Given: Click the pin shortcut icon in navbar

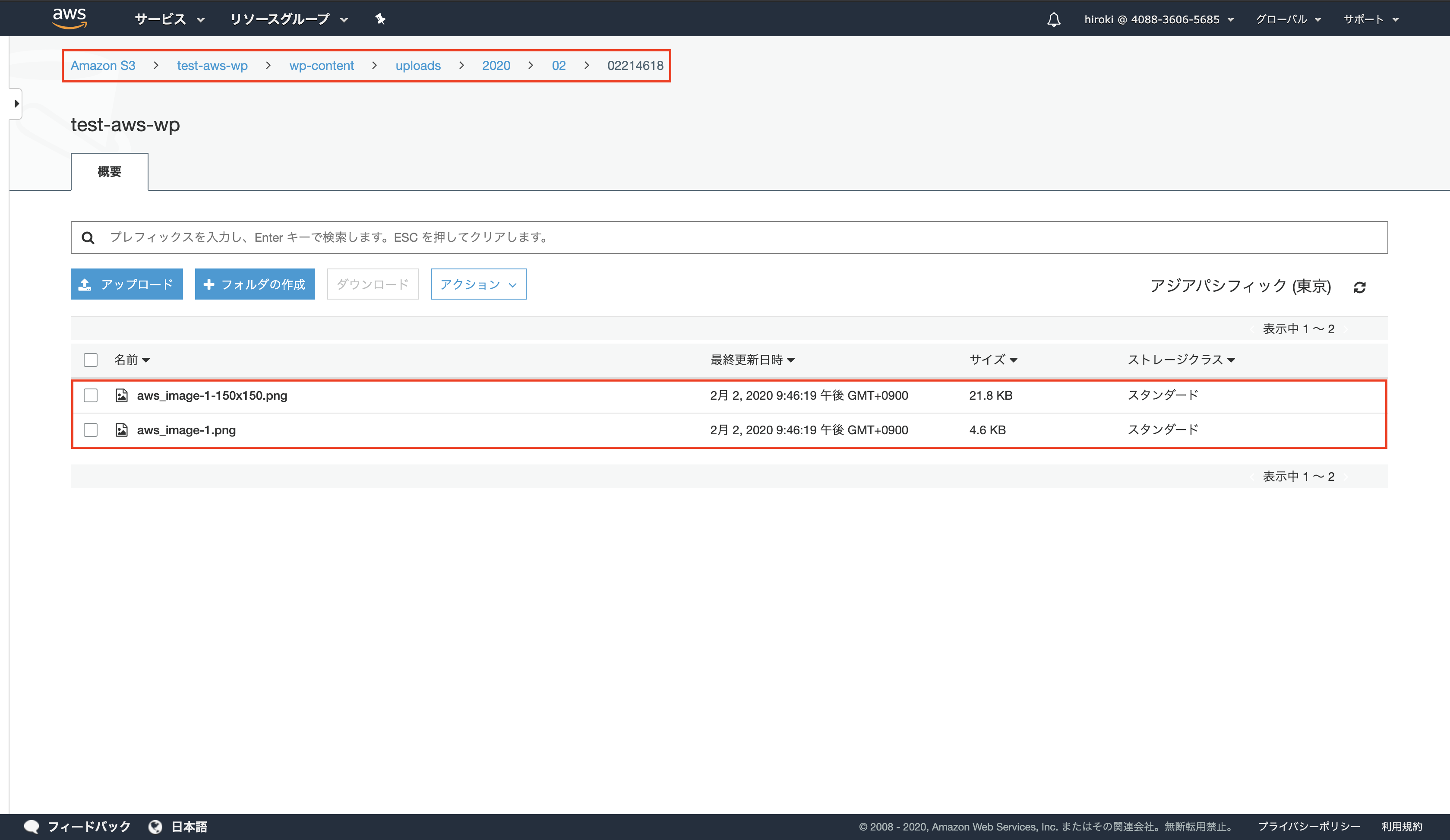Looking at the screenshot, I should click(x=380, y=19).
